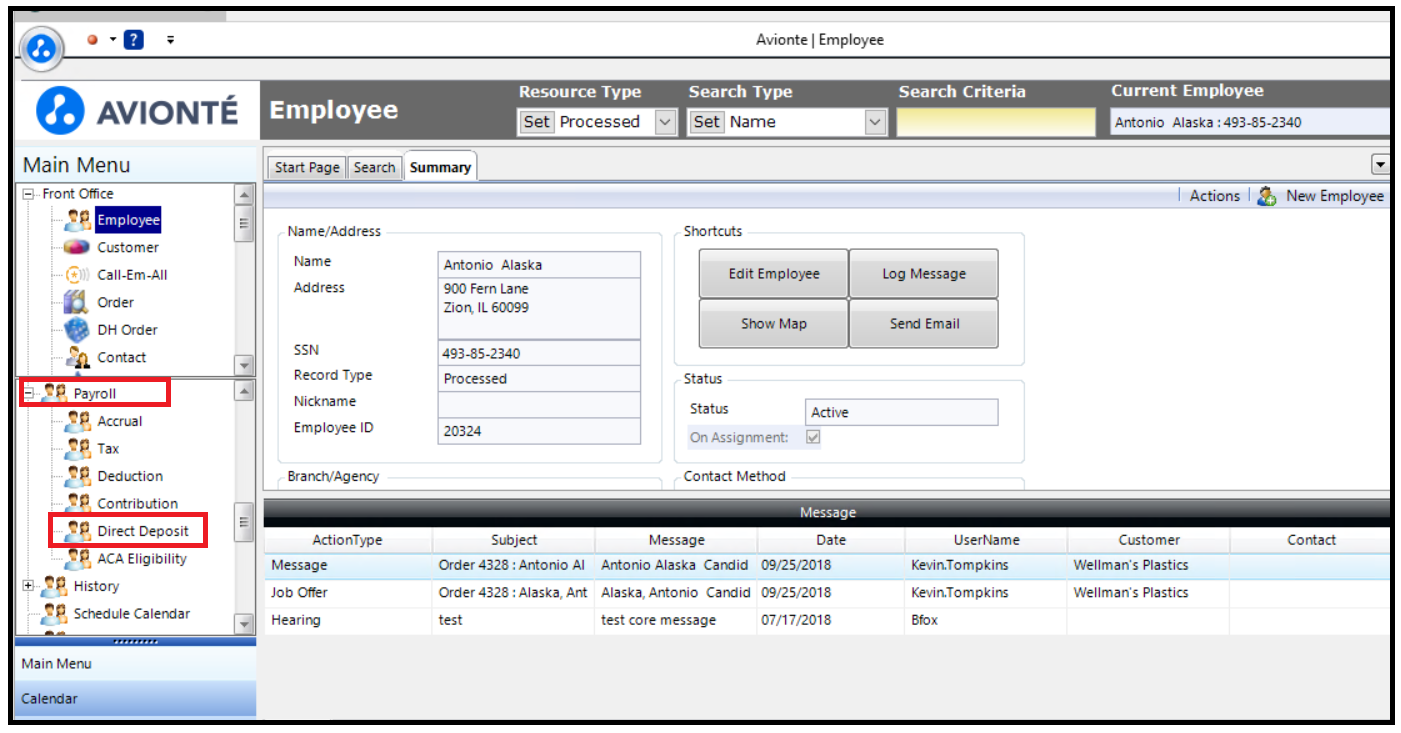Select Calendar in the bottom navigation pane
This screenshot has width=1401, height=733.
(x=136, y=699)
